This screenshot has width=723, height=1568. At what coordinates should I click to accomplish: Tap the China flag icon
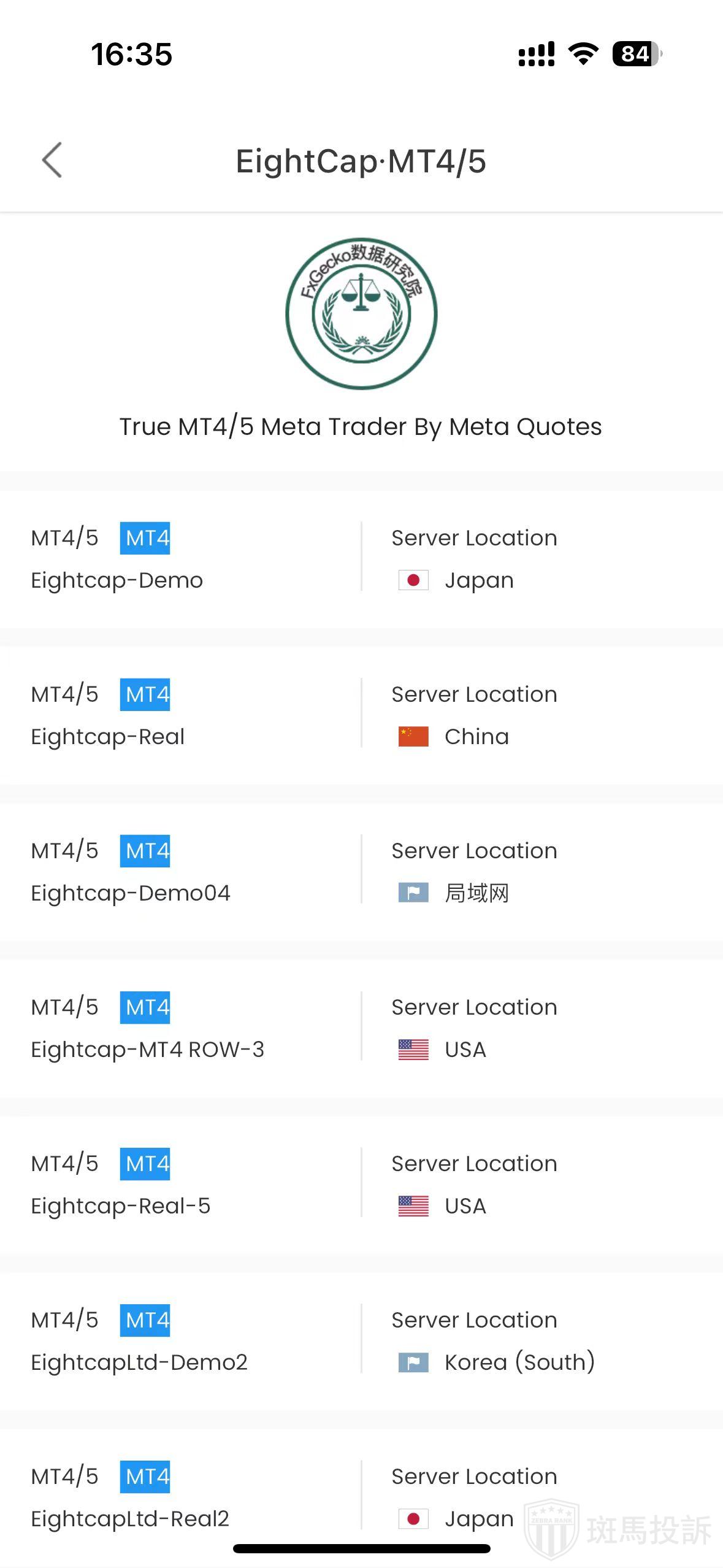[413, 737]
